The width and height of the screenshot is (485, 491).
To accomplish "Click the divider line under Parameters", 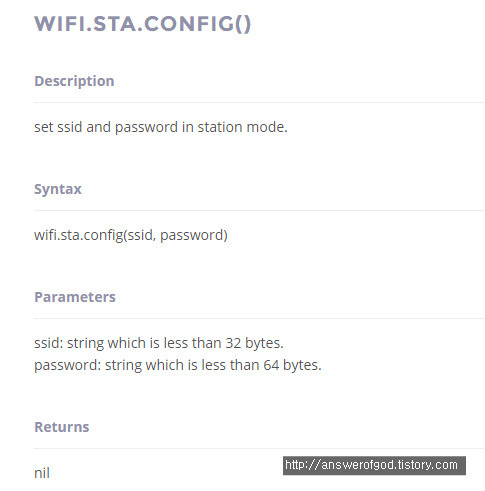I will pos(259,319).
